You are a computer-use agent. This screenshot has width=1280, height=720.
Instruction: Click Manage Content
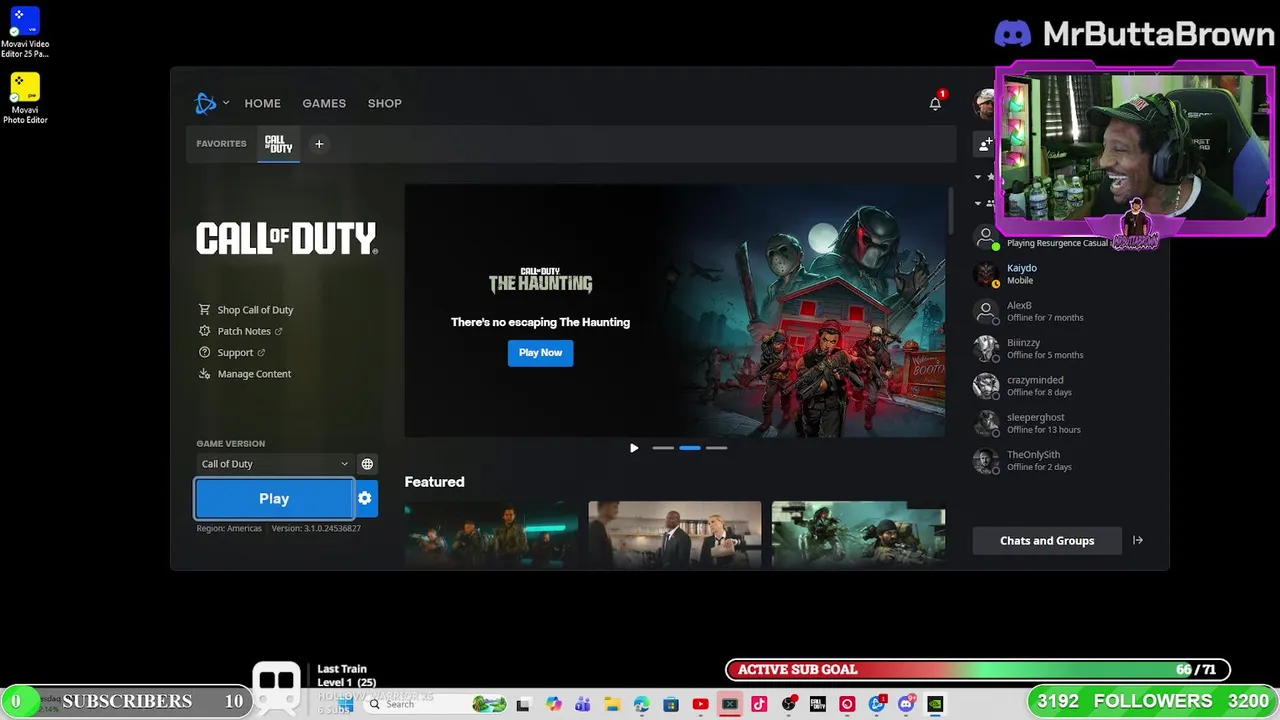click(x=245, y=374)
